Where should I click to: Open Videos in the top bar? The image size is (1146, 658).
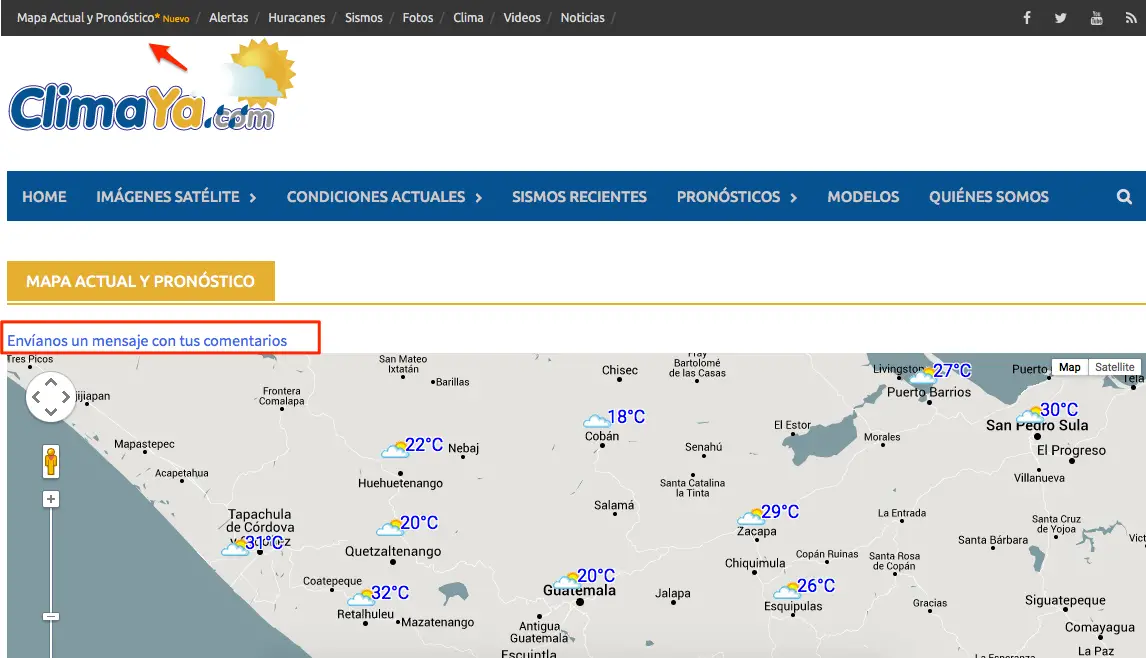(522, 18)
